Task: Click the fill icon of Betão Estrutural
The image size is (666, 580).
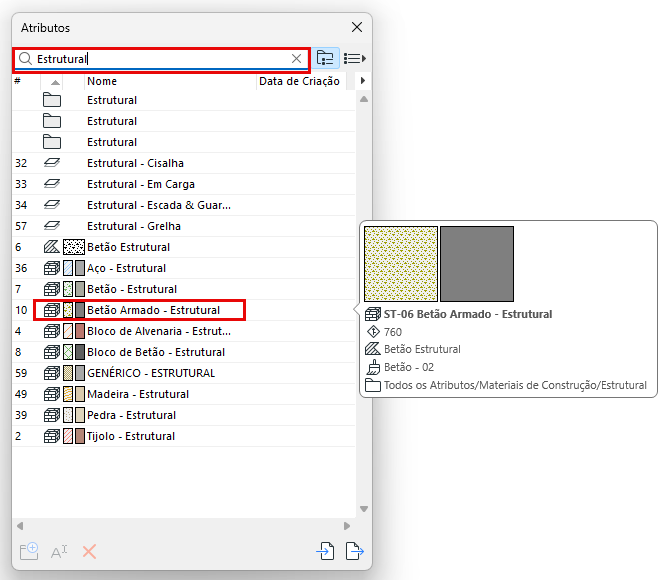Action: (x=52, y=247)
